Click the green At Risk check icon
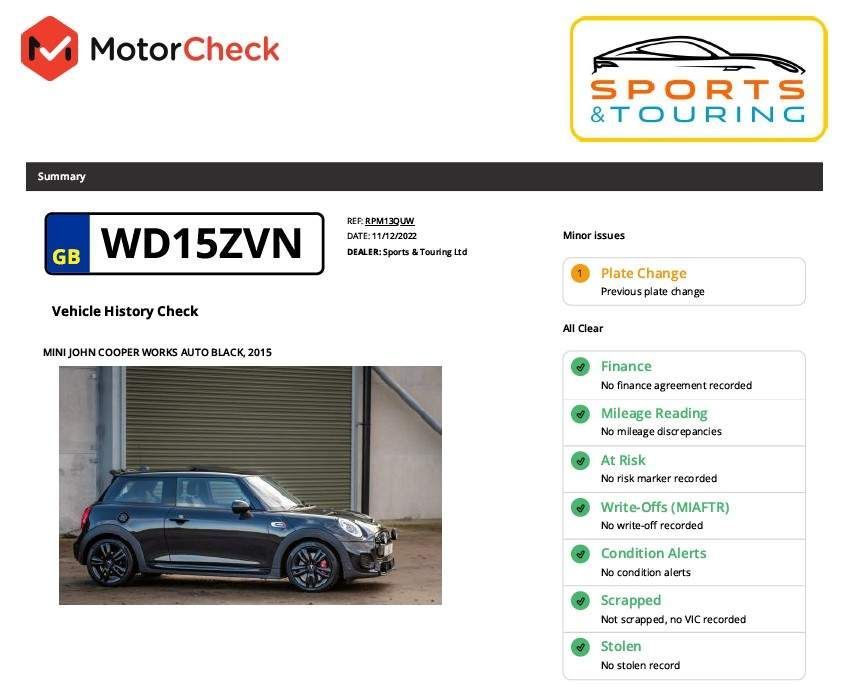 click(x=580, y=461)
